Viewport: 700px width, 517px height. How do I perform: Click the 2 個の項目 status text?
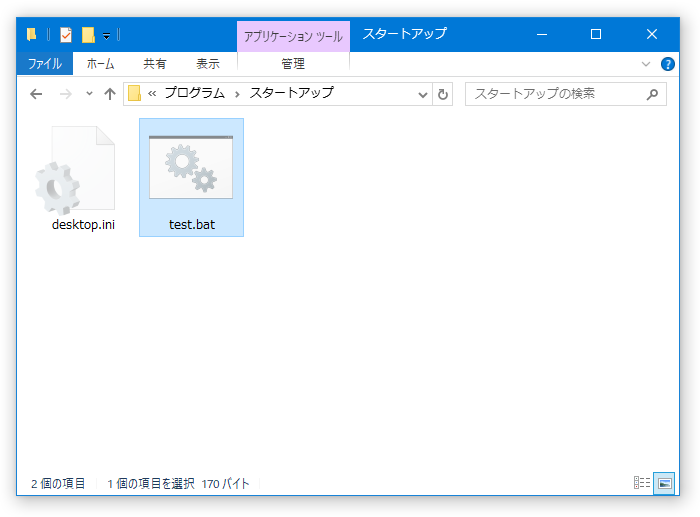click(58, 484)
